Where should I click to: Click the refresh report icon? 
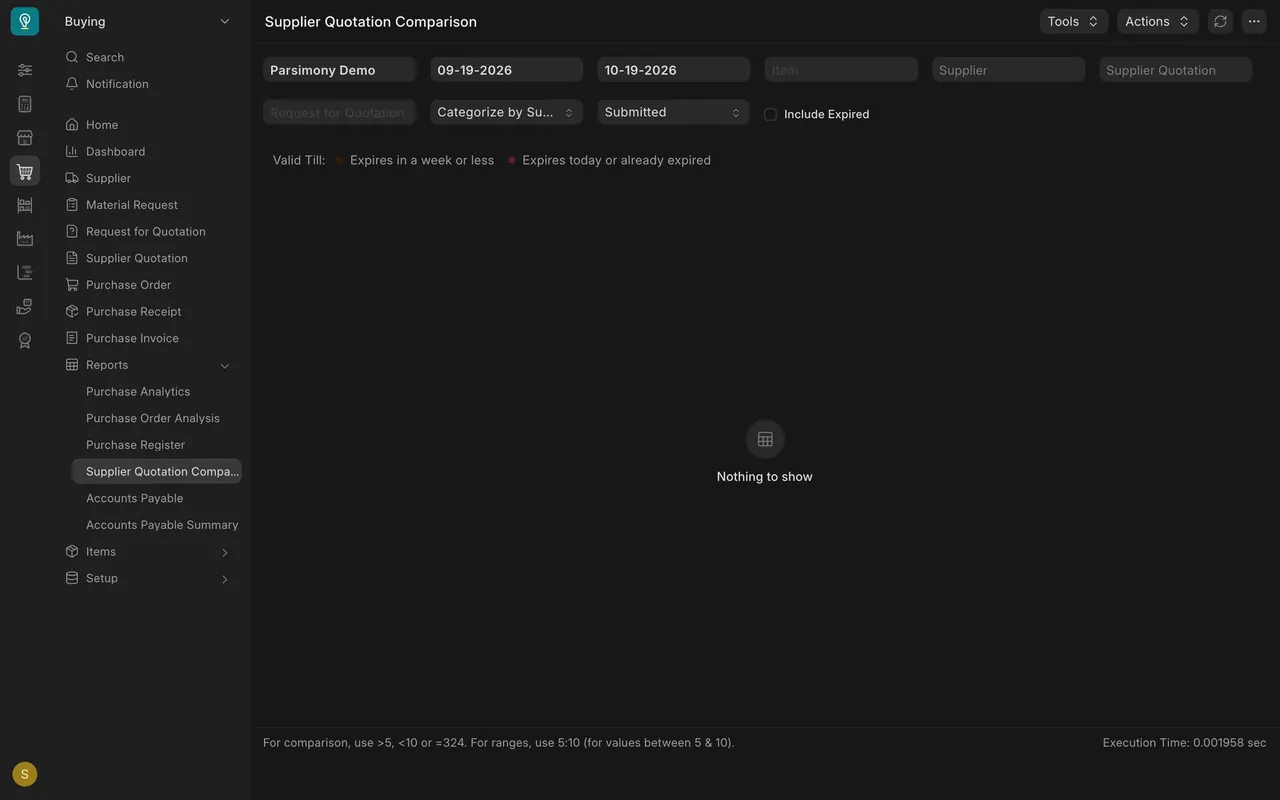(x=1220, y=21)
